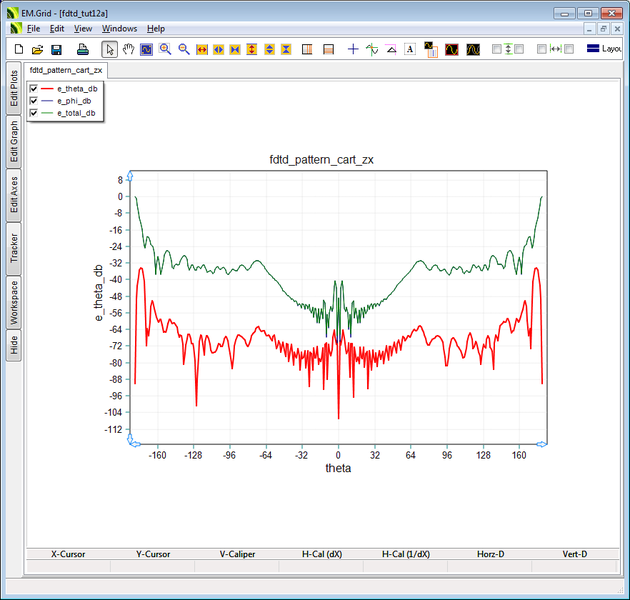
Task: Click the zoom in magnifier icon
Action: click(165, 49)
